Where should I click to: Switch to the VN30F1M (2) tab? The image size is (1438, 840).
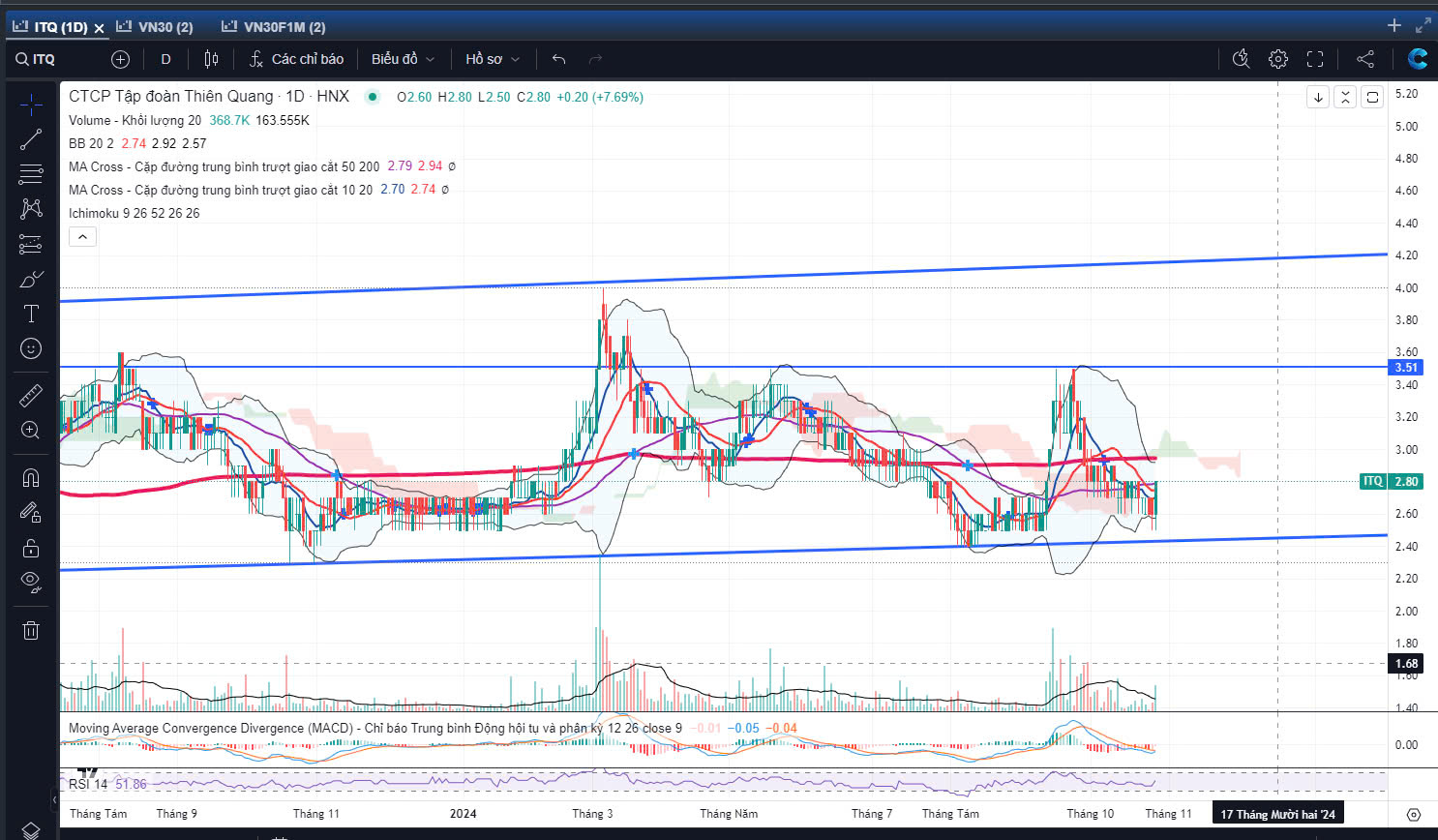[274, 27]
